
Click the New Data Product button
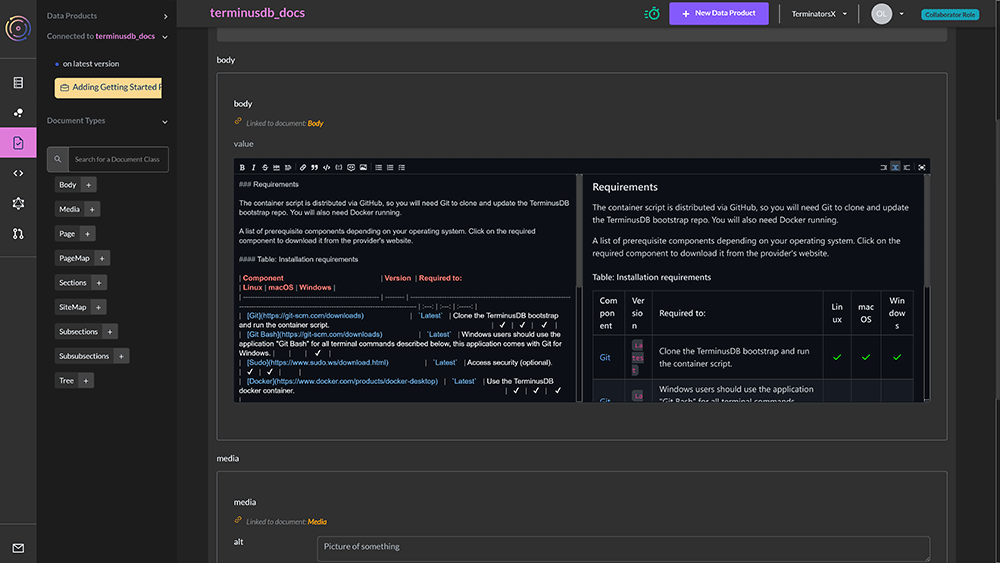pyautogui.click(x=719, y=13)
